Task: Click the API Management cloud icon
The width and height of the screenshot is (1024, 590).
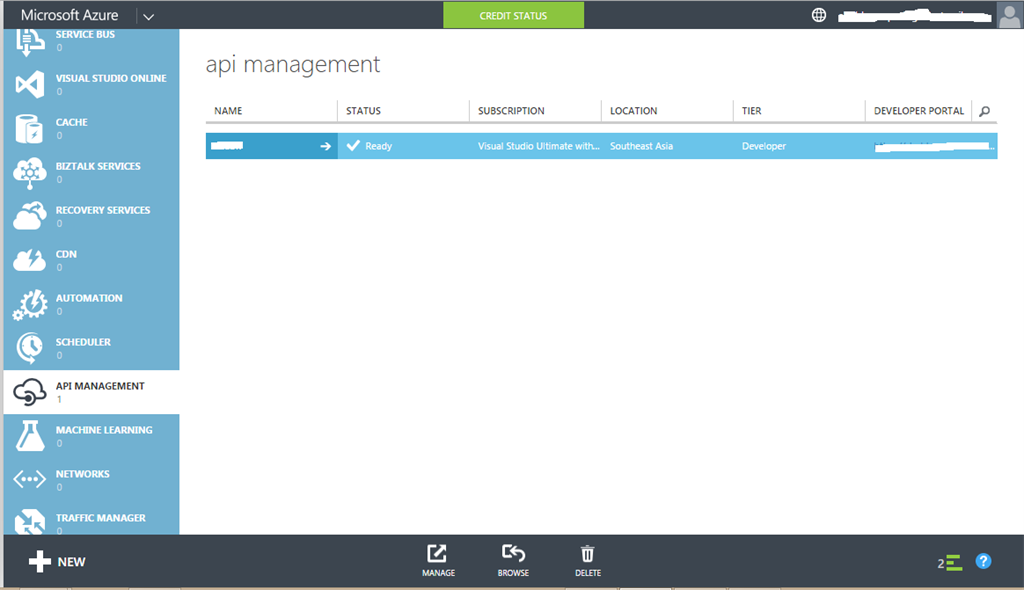Action: click(30, 392)
